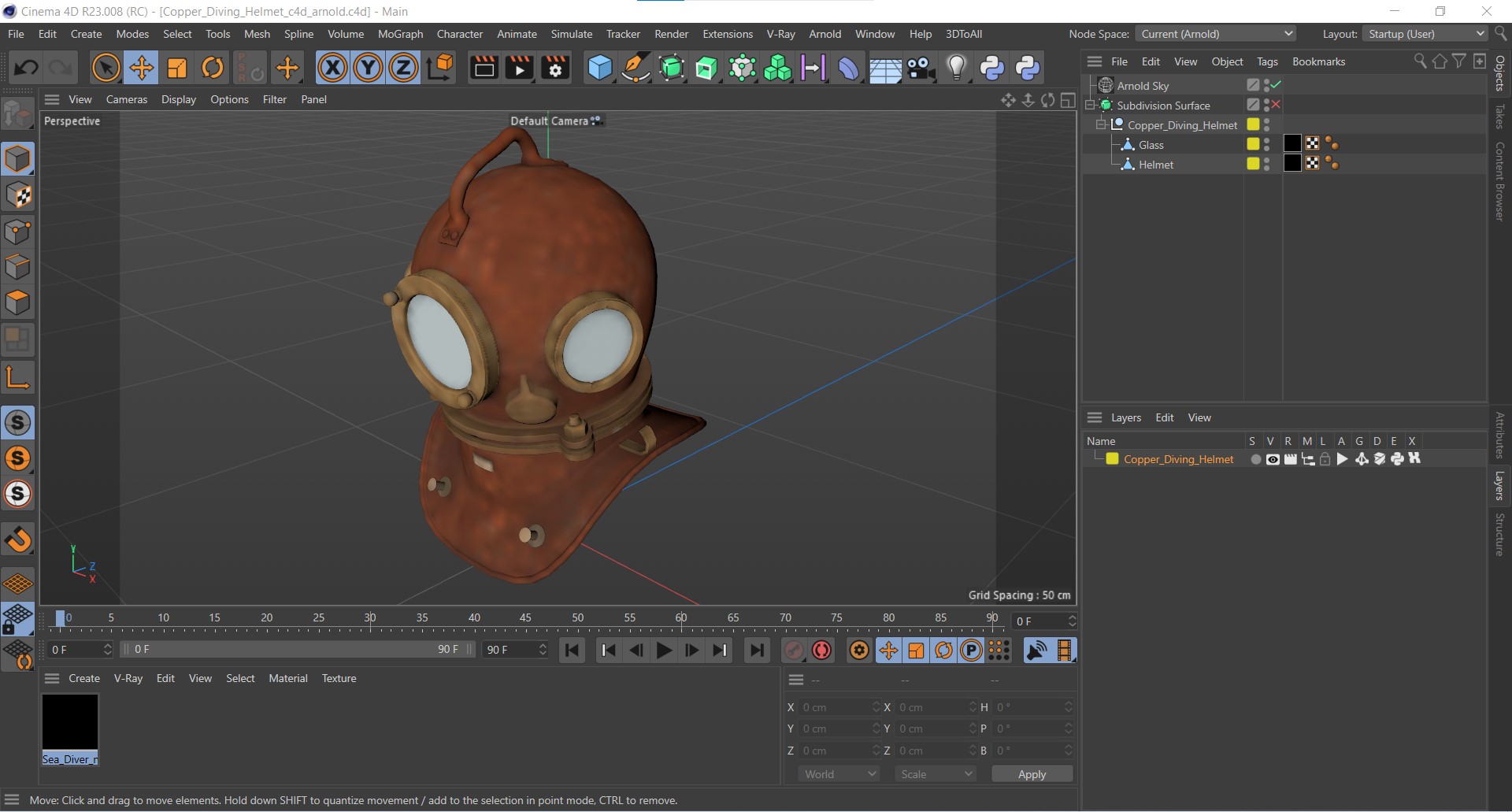Select the Spline Pen tool

click(635, 68)
